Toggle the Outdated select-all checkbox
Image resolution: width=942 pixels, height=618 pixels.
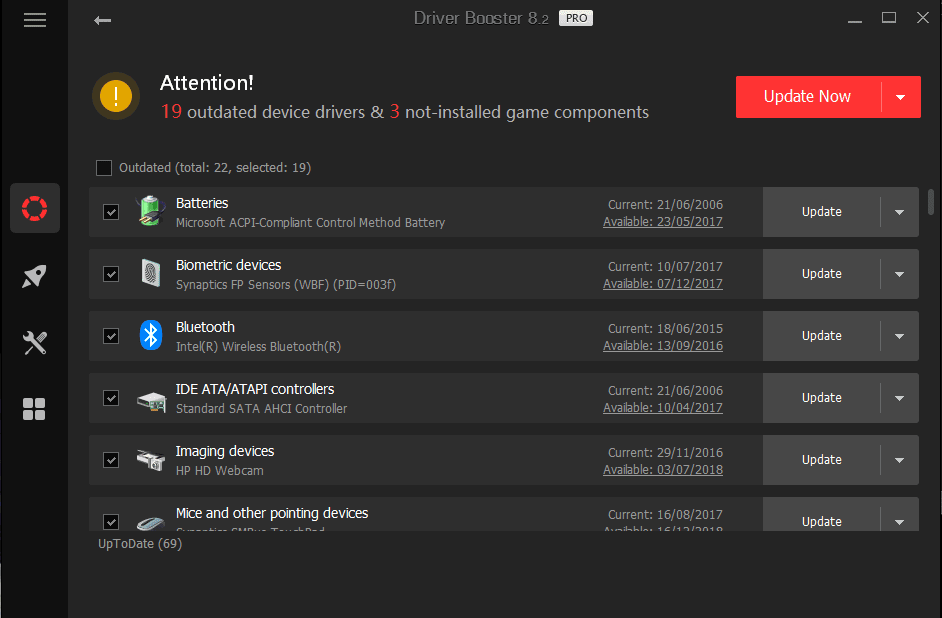tap(104, 168)
